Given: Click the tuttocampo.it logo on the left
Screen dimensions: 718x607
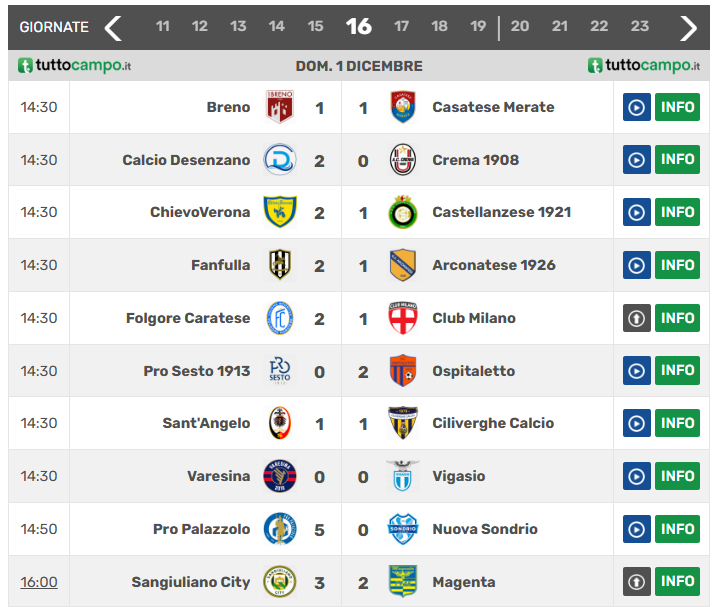Looking at the screenshot, I should click(x=75, y=66).
